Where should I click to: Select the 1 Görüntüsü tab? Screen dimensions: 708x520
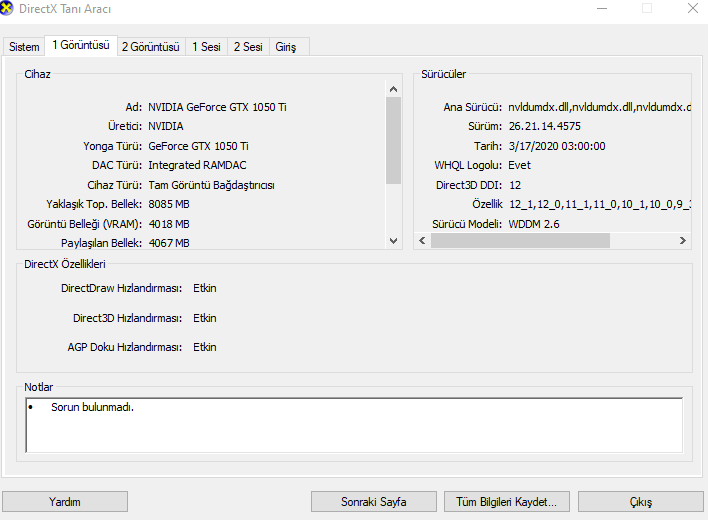(81, 45)
